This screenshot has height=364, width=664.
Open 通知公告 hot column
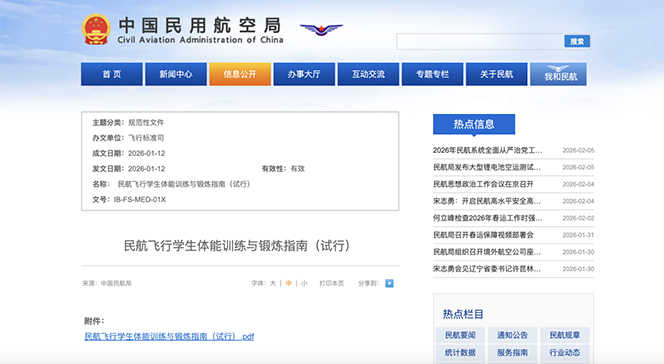[x=512, y=335]
